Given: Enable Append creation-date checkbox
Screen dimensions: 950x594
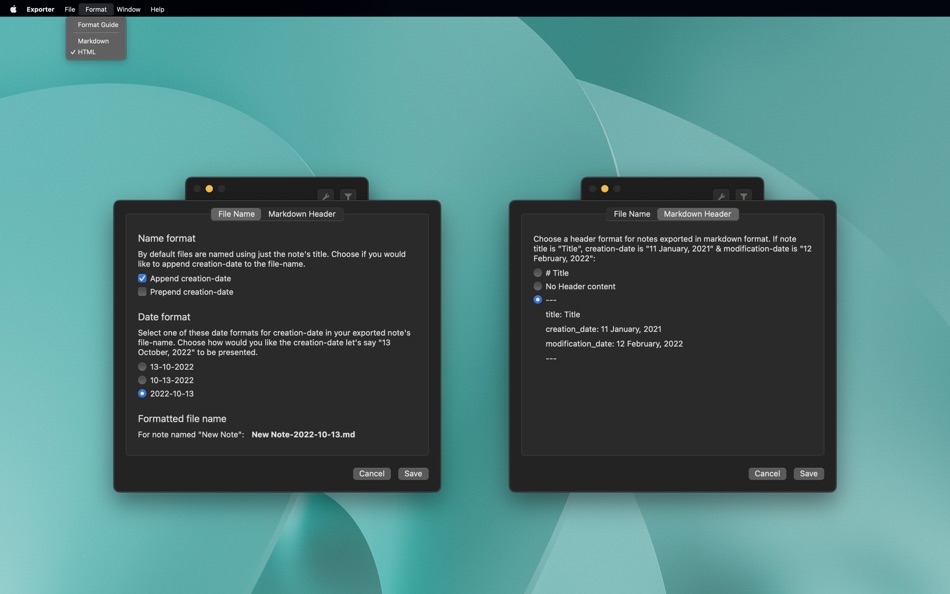Looking at the screenshot, I should click(x=142, y=278).
